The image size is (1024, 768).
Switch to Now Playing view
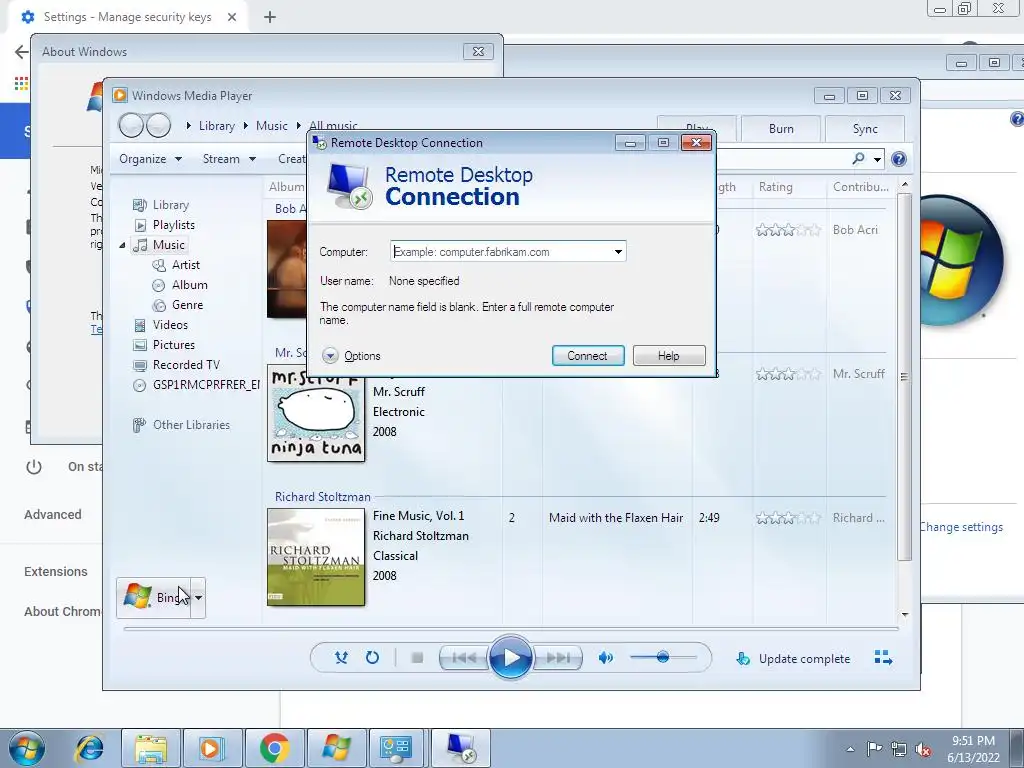[883, 658]
